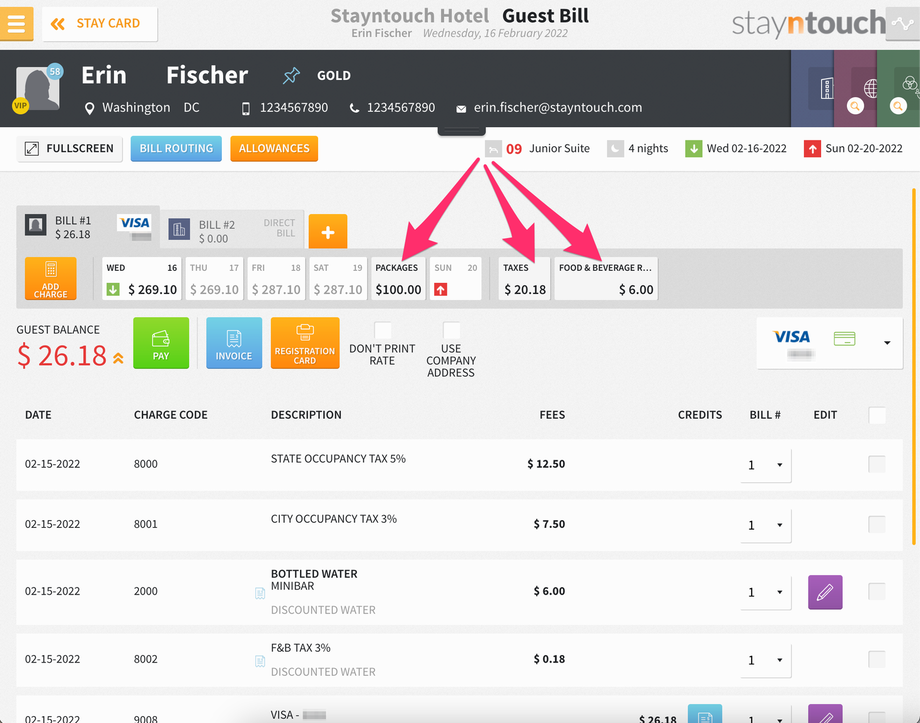Click the GOLD membership label
The image size is (920, 723).
click(x=334, y=76)
